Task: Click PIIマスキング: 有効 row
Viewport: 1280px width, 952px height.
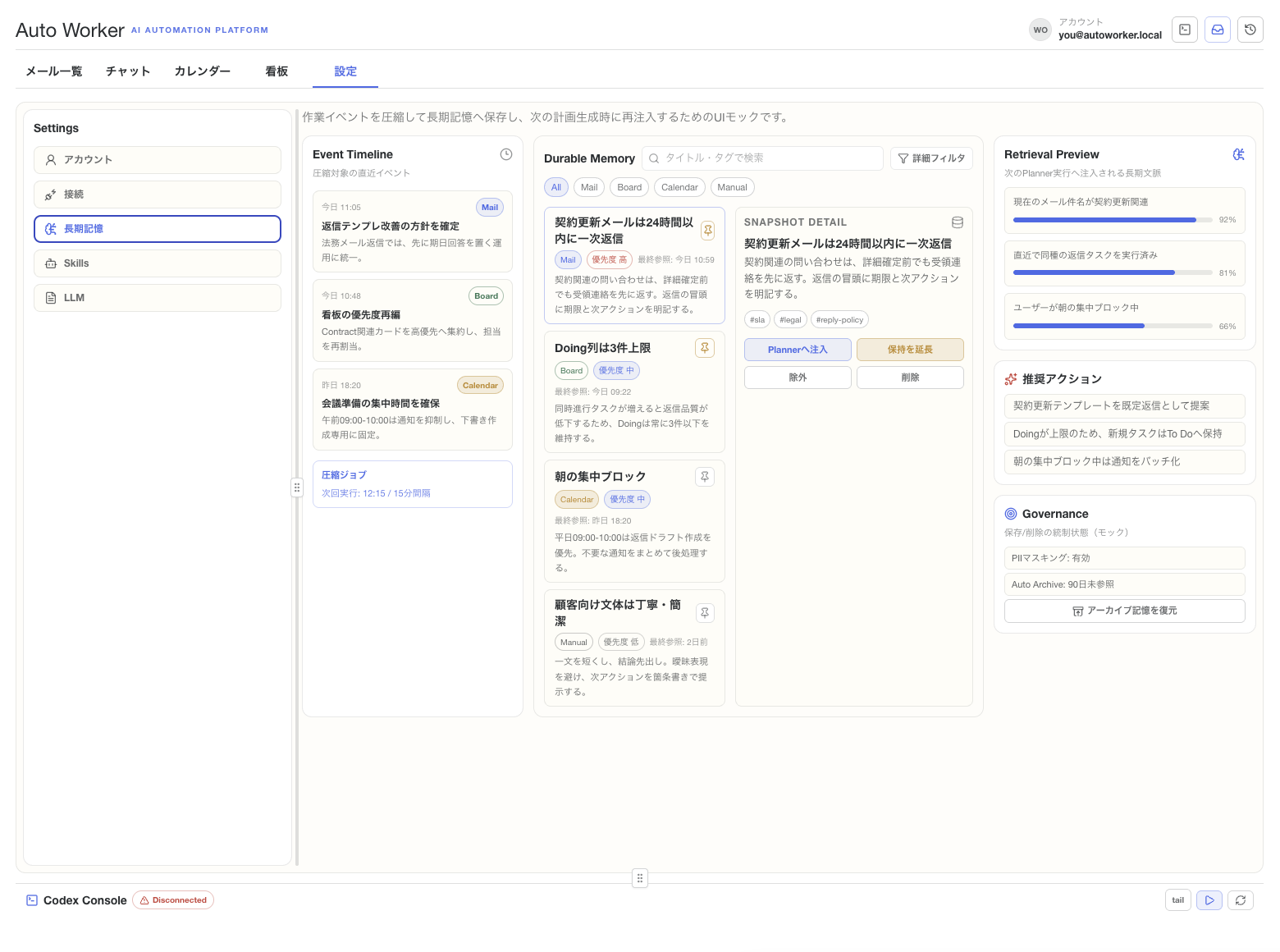Action: (1124, 558)
